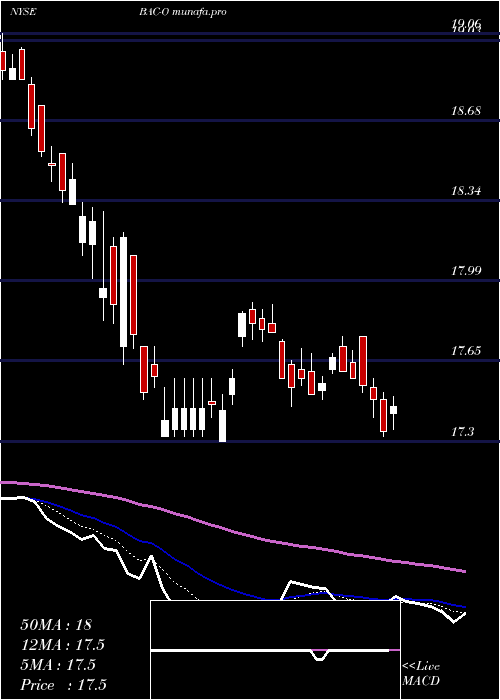Click the <<Live MACD label
The image size is (500, 700).
pos(421,674)
